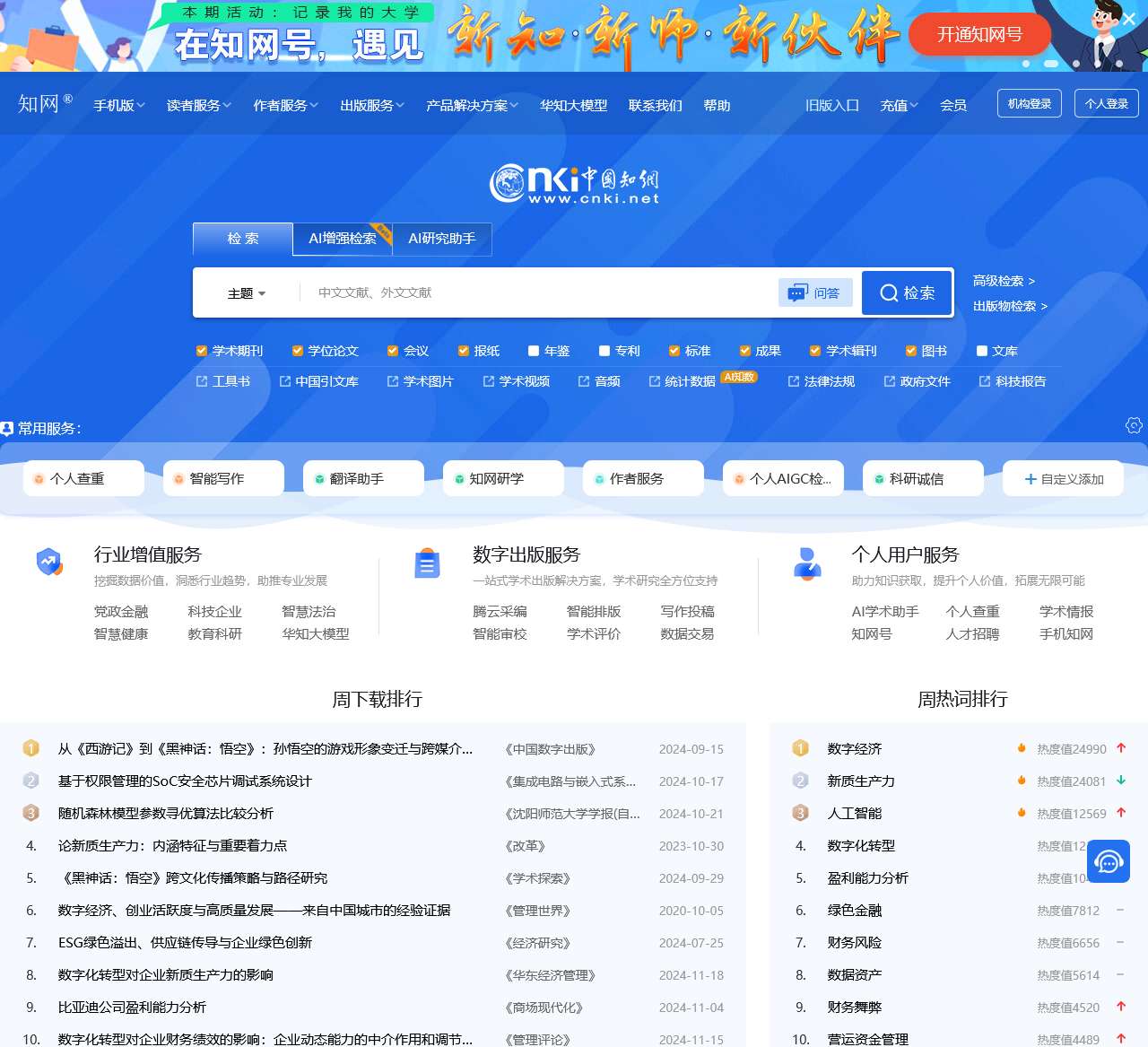Expand 读者服务 dropdown menu
The width and height of the screenshot is (1148, 1047).
coord(199,105)
